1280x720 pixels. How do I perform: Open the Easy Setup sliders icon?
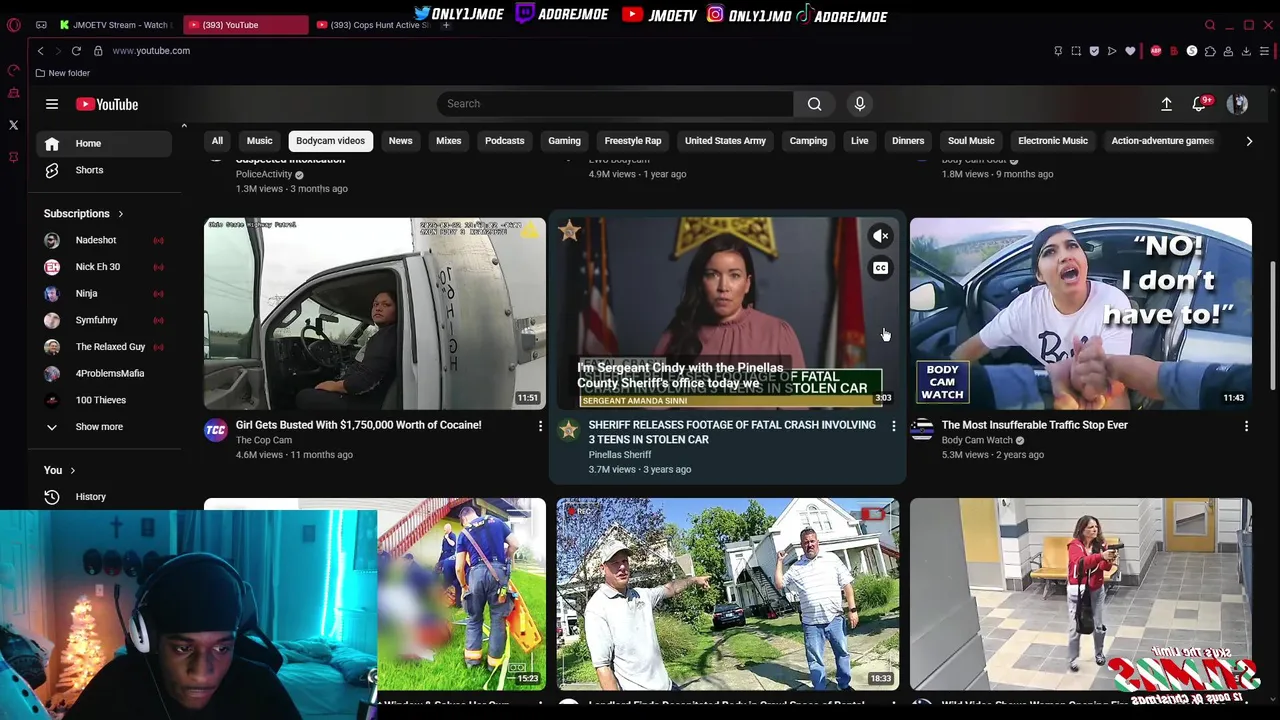[x=1265, y=51]
